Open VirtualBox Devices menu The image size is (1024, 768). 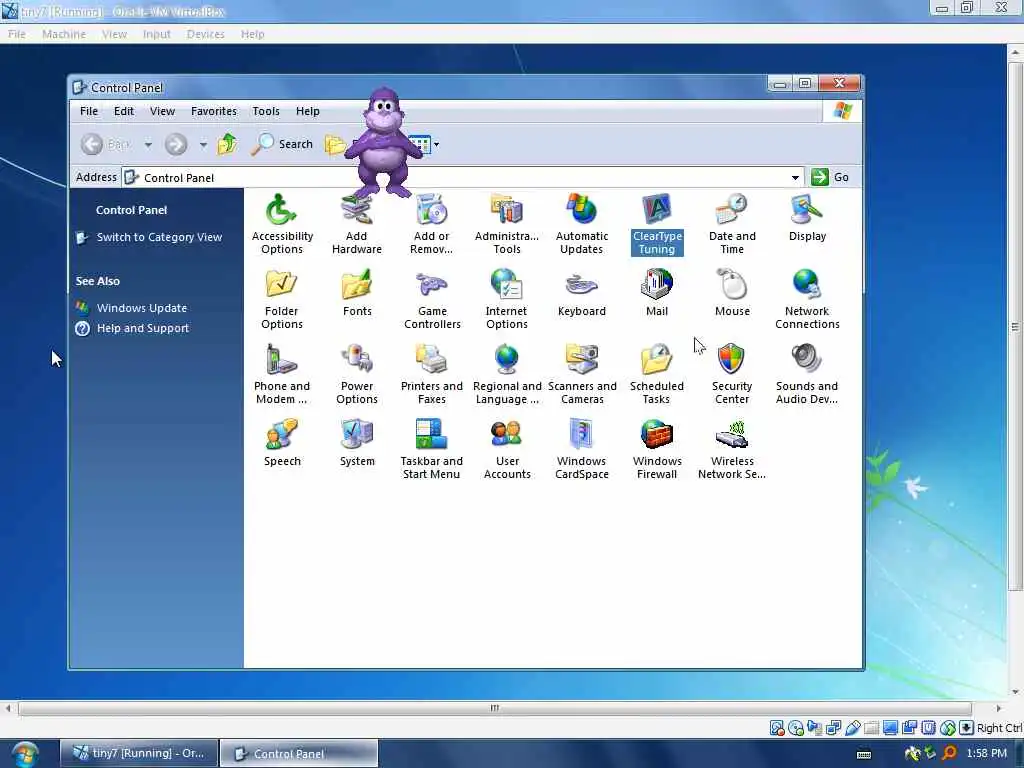coord(205,34)
